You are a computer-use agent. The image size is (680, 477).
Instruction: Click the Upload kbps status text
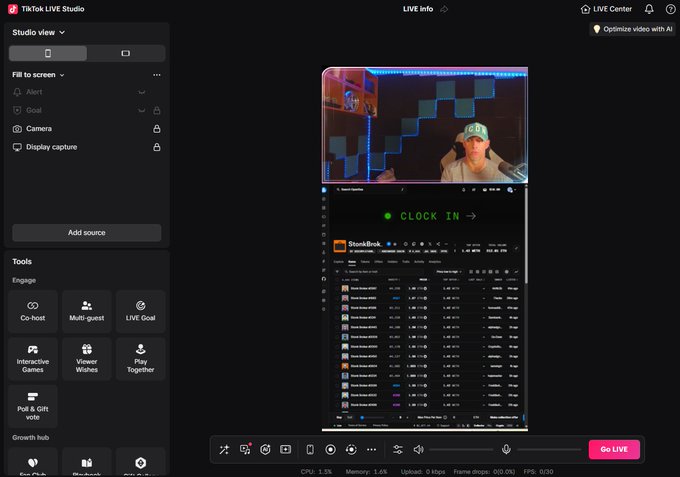[x=423, y=472]
